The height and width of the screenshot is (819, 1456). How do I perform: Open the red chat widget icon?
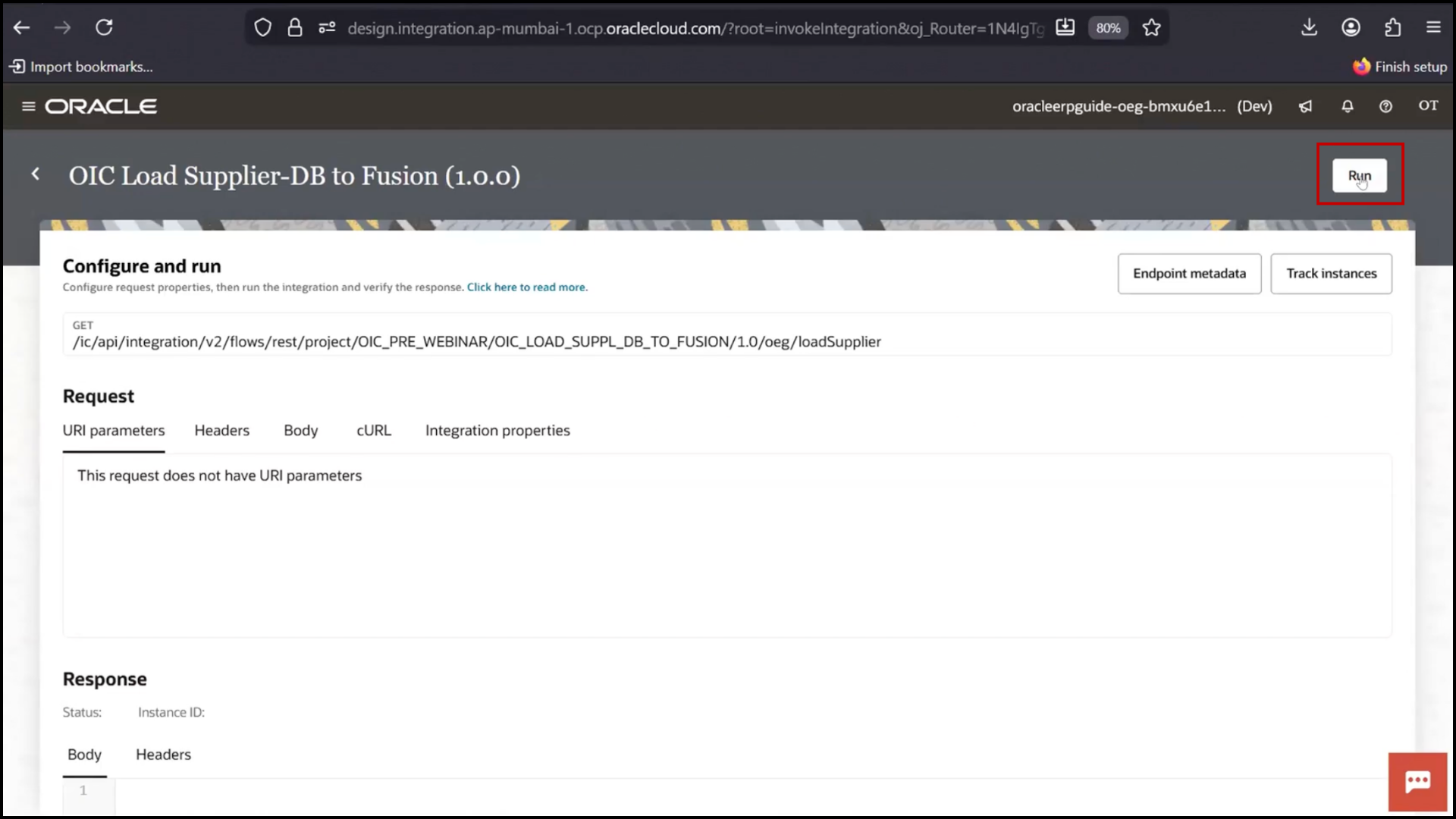pyautogui.click(x=1417, y=781)
